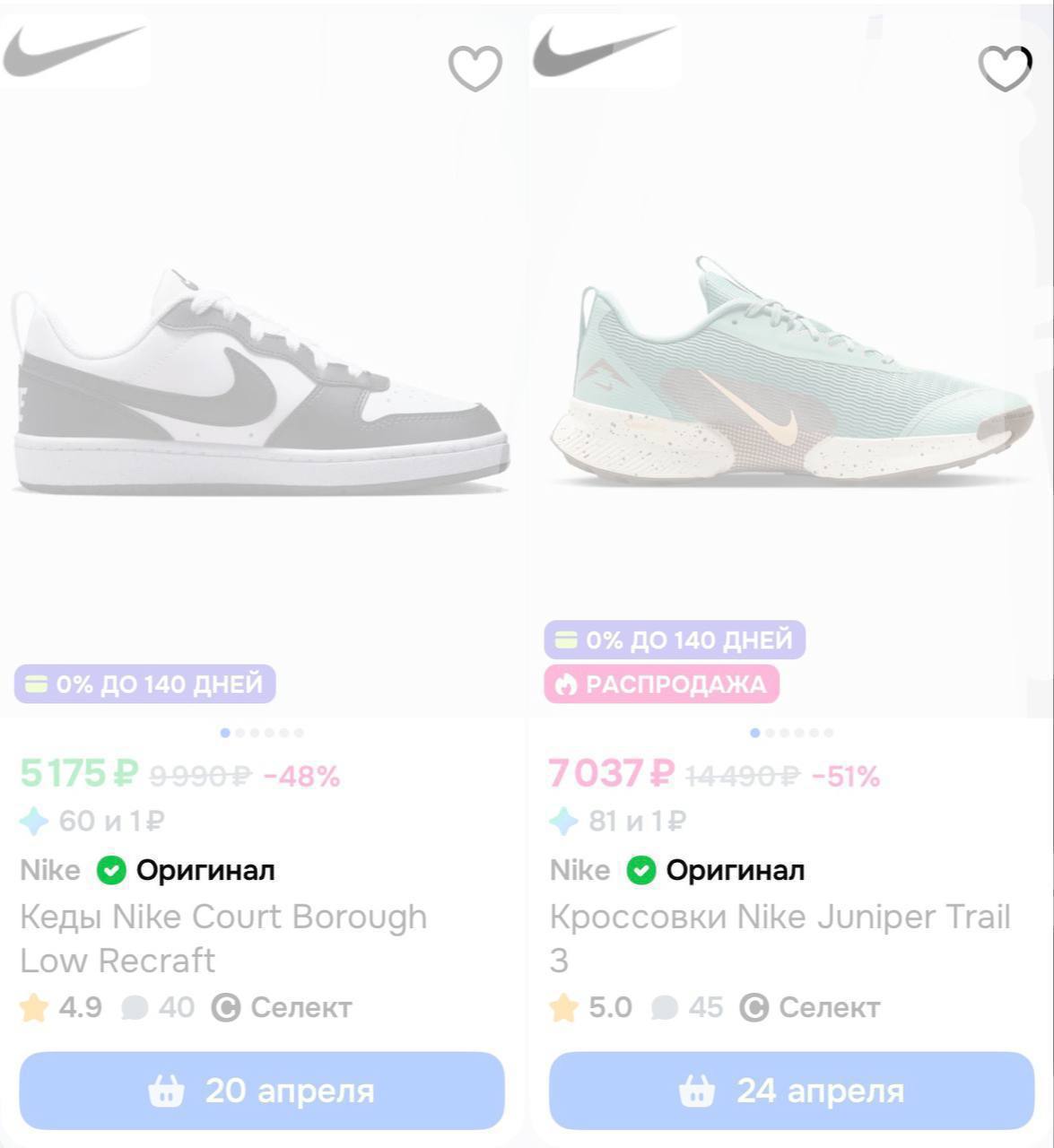Click the Nike logo above the mint sneaker
This screenshot has height=1148, width=1054.
(603, 50)
